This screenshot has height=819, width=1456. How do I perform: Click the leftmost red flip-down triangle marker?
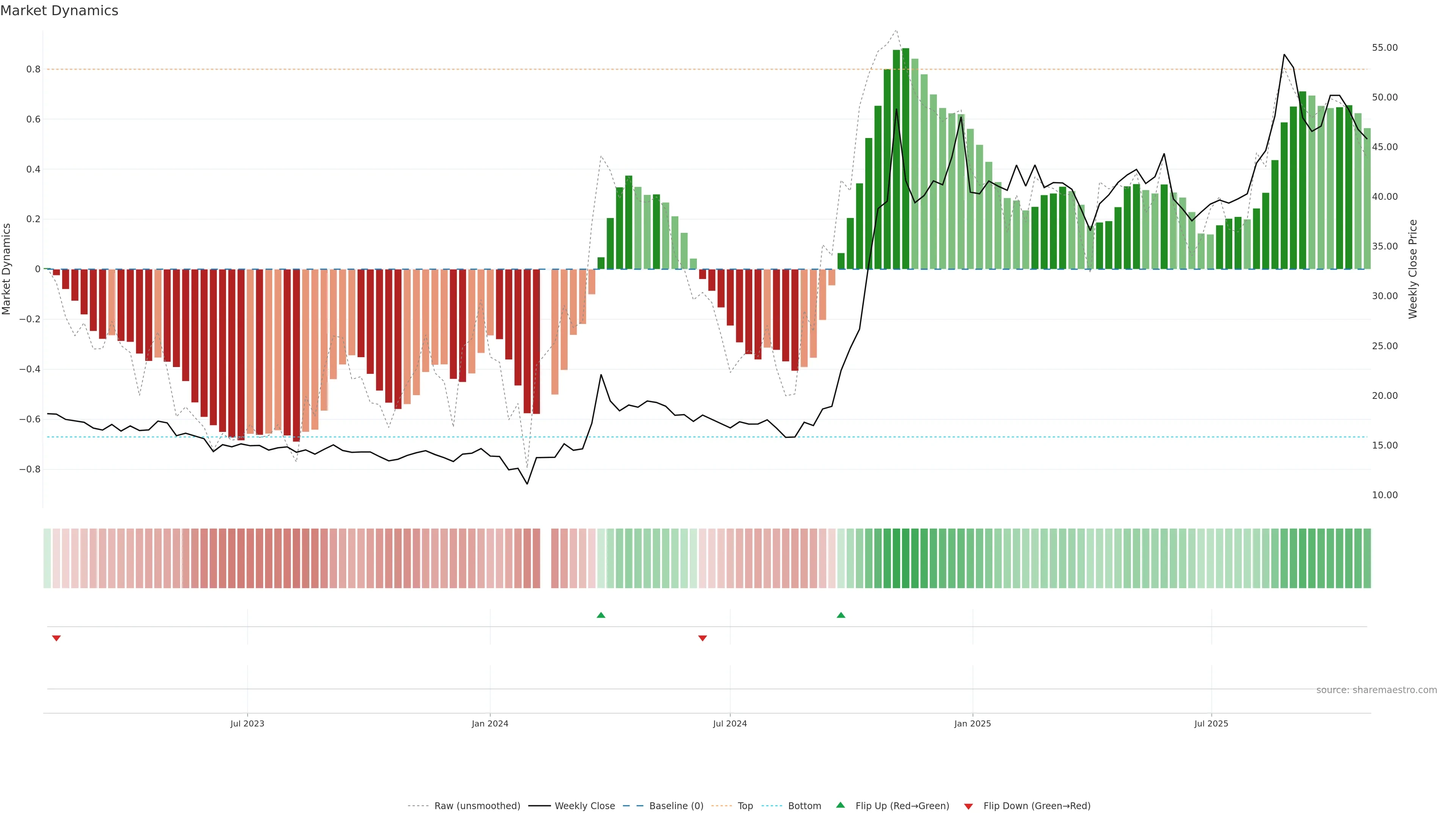coord(56,638)
